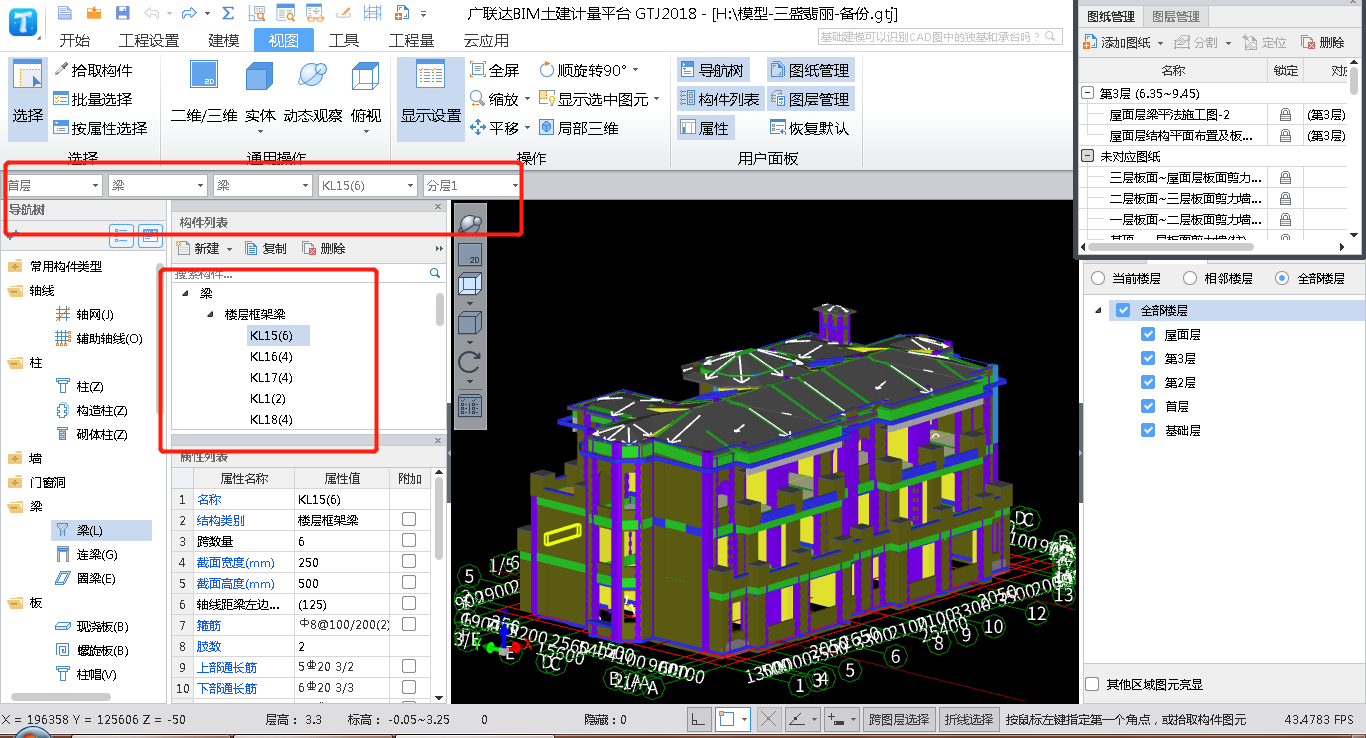Click the wireframe cube icon in viewport toolbar

point(470,286)
